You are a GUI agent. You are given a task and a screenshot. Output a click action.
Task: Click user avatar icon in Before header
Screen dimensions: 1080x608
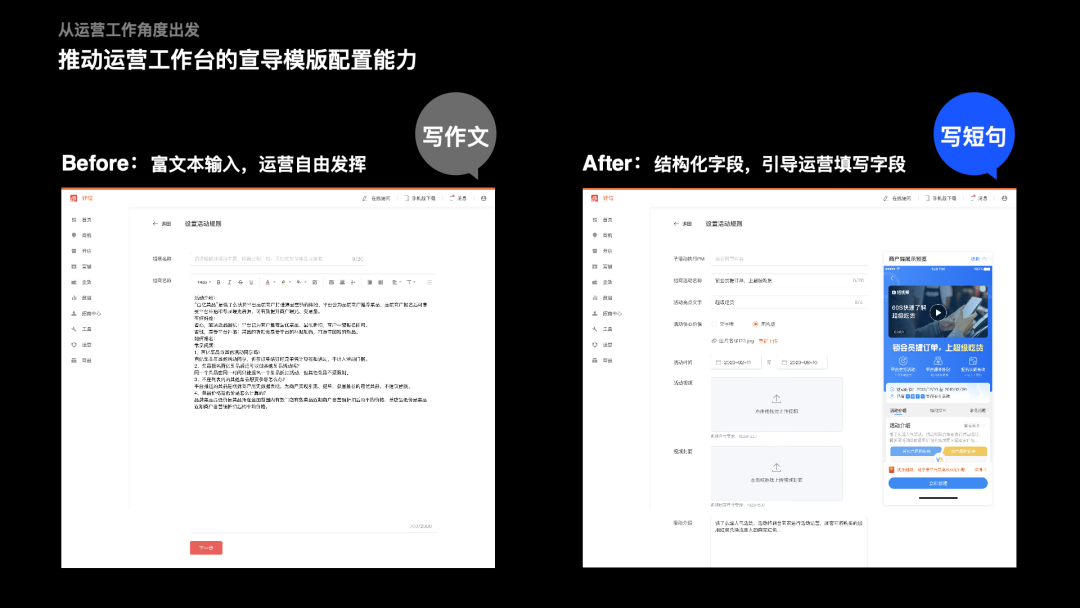pos(484,198)
